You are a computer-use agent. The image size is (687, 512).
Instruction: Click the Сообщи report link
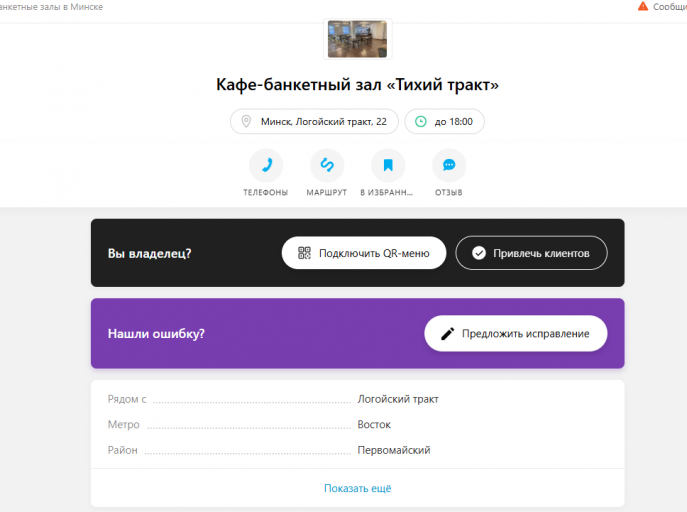coord(669,7)
